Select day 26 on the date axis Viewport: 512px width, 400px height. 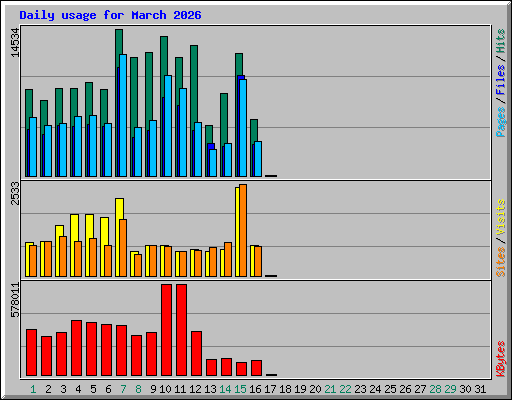tap(405, 389)
